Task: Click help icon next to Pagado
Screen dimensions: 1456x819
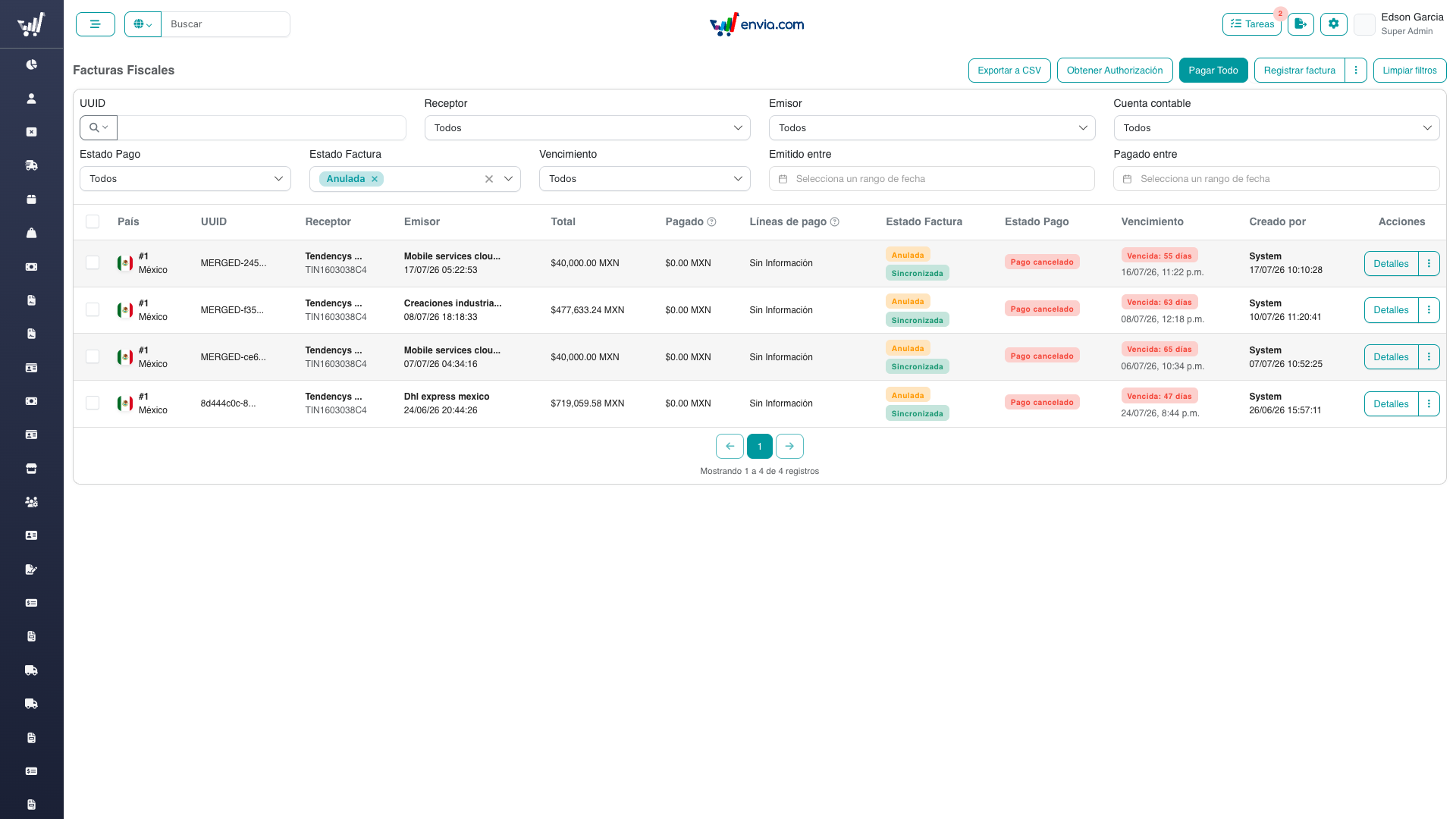Action: coord(711,222)
